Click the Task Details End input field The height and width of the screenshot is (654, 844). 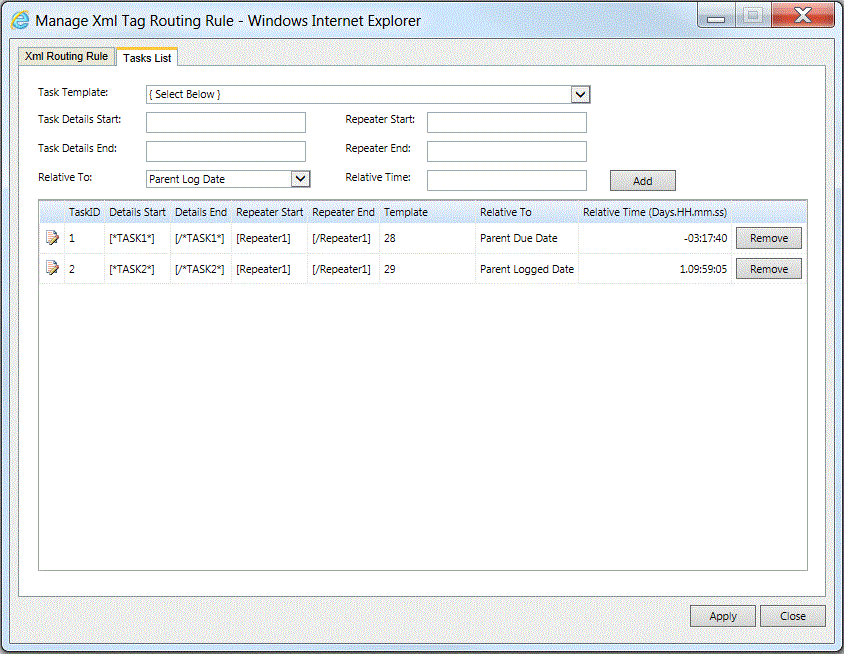225,151
